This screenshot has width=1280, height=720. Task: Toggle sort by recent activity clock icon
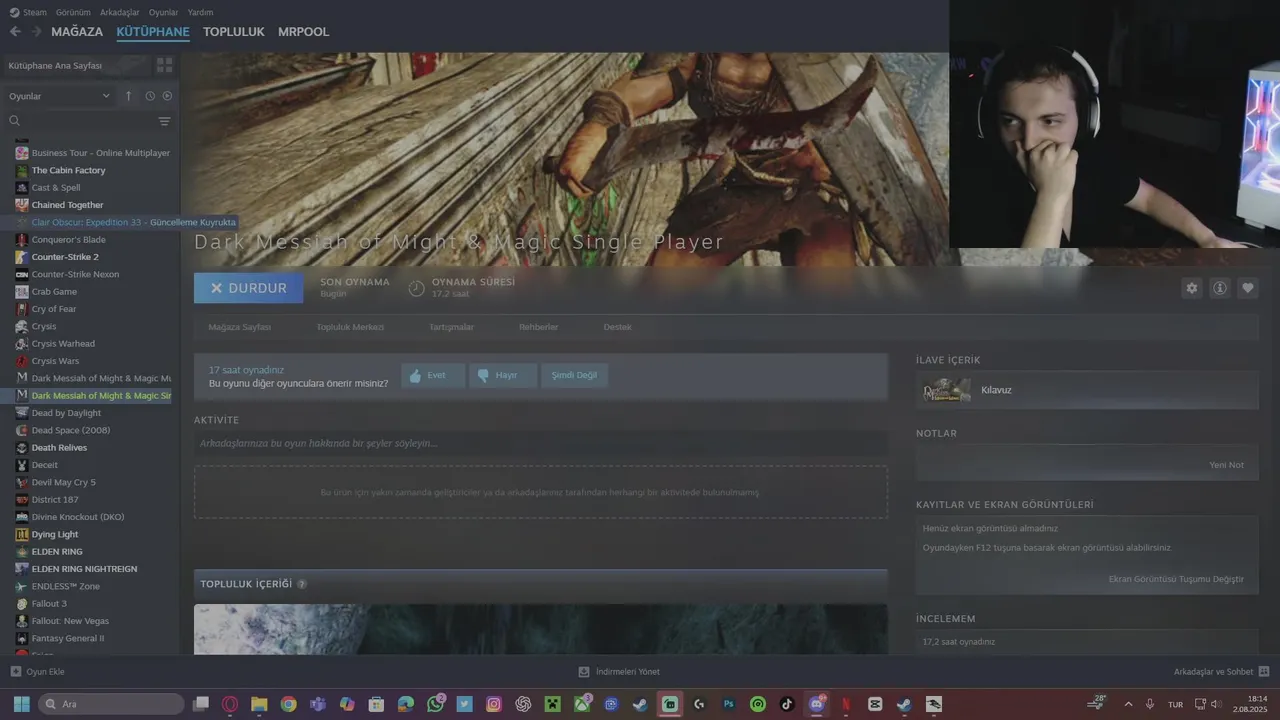coord(150,96)
